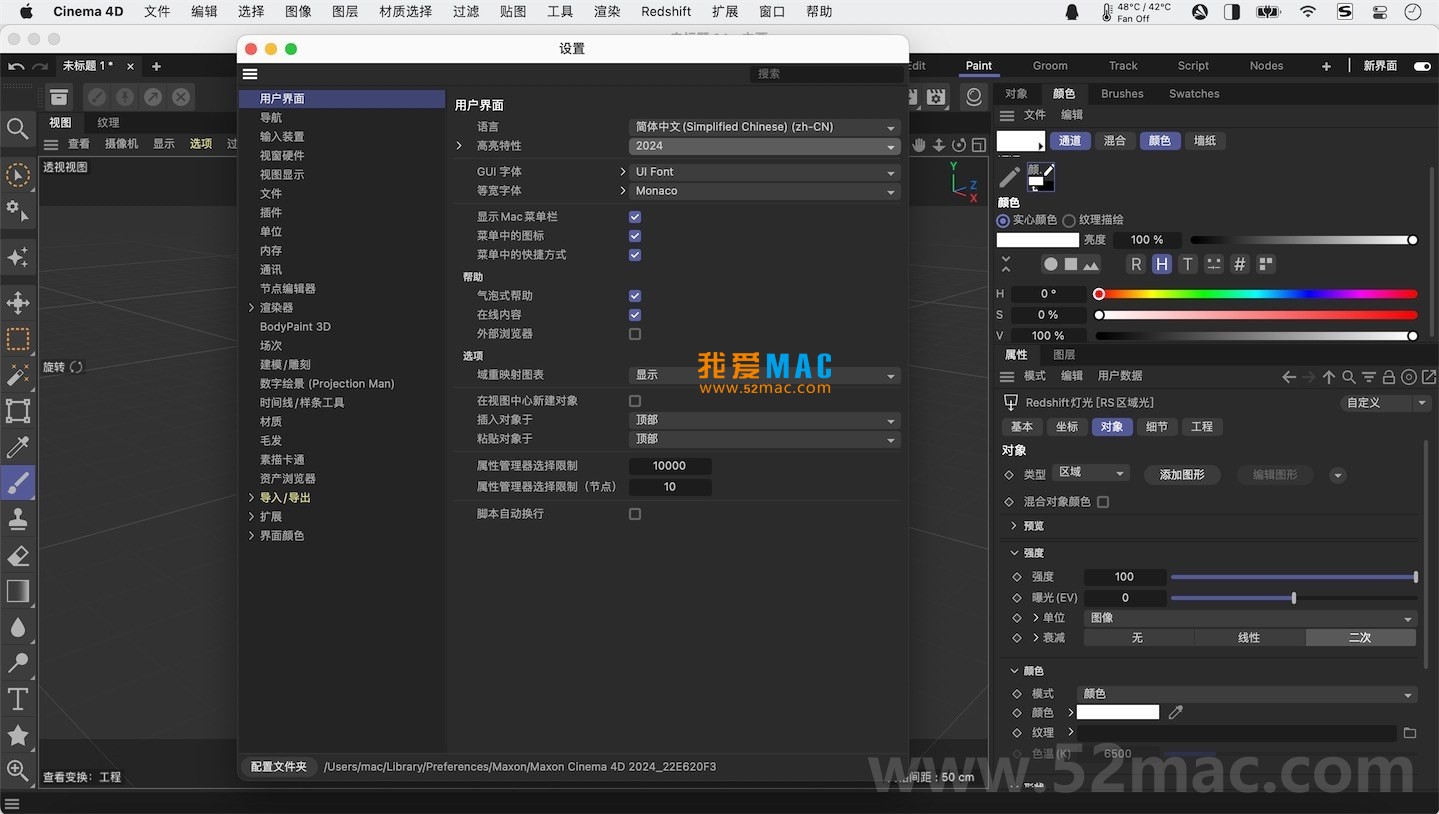1439x814 pixels.
Task: Activate the eyedropper tool
Action: [x=18, y=447]
